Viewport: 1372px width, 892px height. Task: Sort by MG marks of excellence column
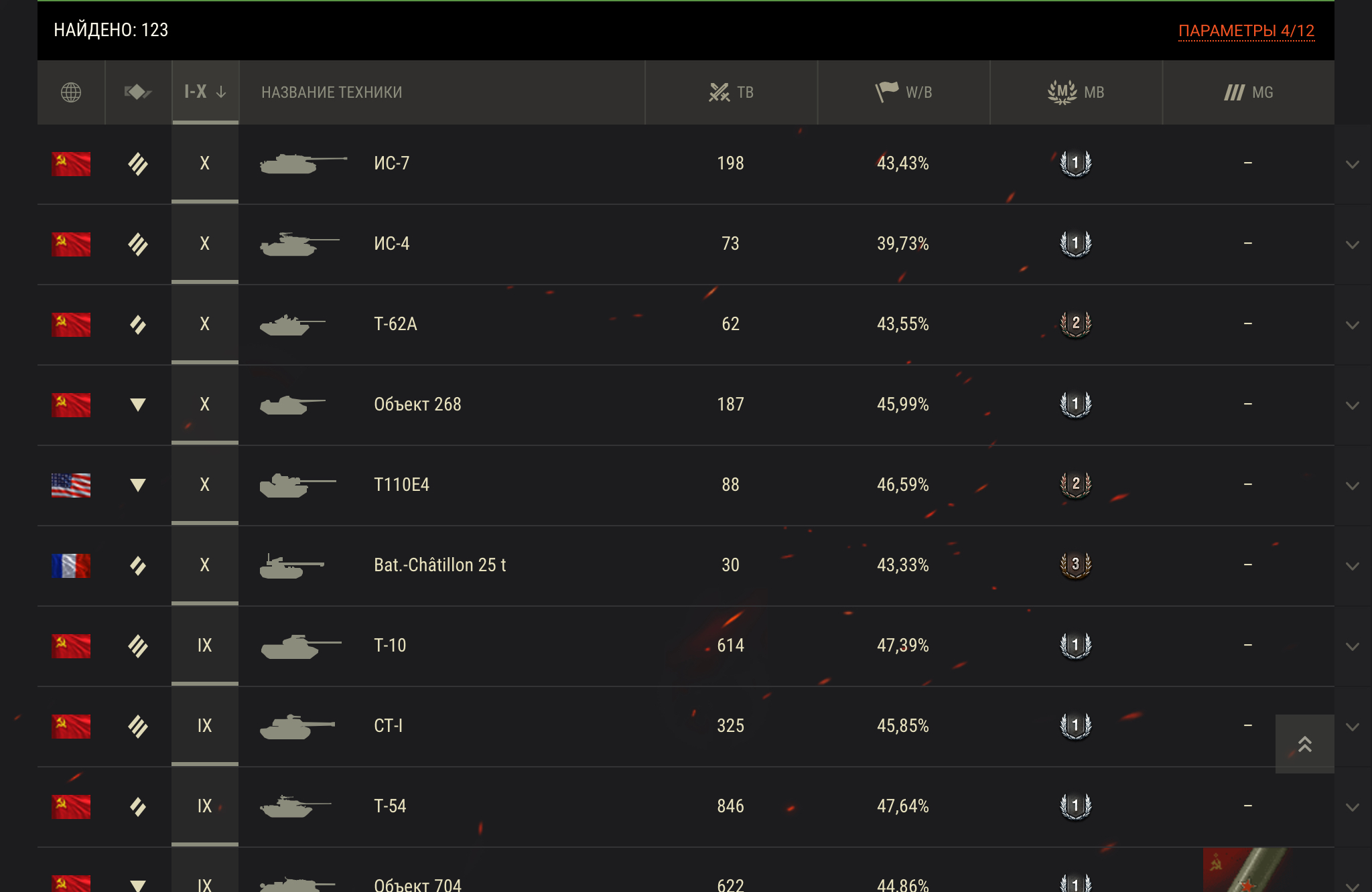1248,92
